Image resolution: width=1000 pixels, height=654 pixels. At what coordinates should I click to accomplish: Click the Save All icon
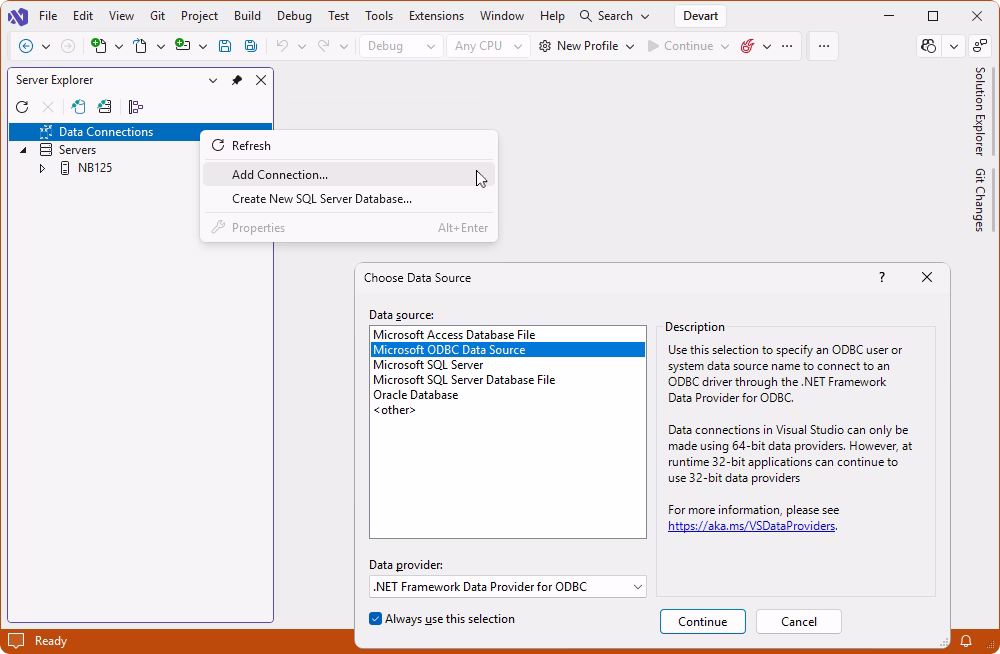tap(251, 46)
